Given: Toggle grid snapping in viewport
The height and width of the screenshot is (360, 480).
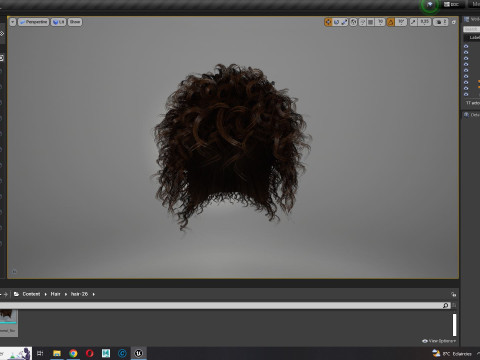Looking at the screenshot, I should tap(371, 22).
